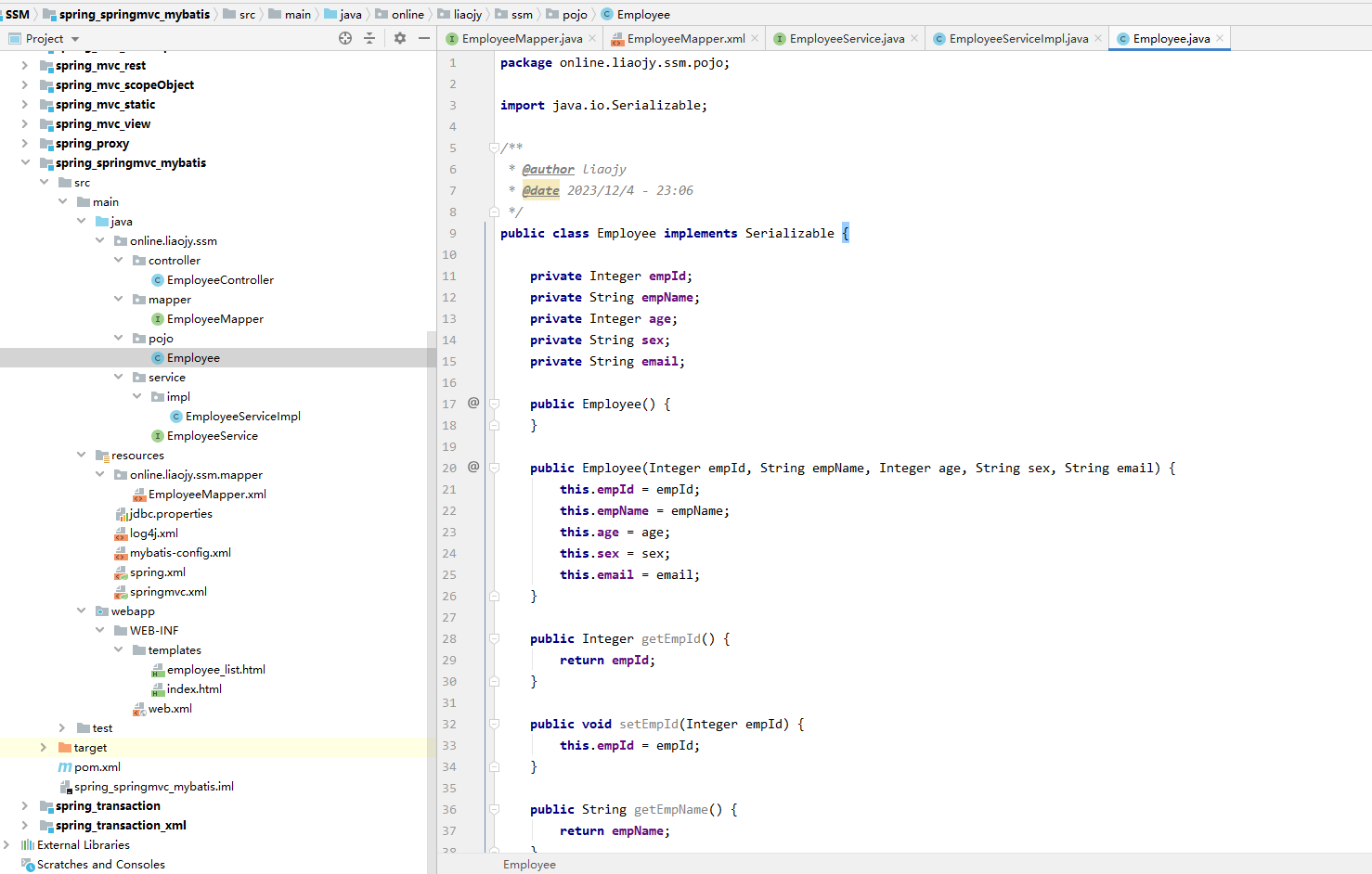
Task: Fold the getEmpId method at line 28
Action: [494, 638]
